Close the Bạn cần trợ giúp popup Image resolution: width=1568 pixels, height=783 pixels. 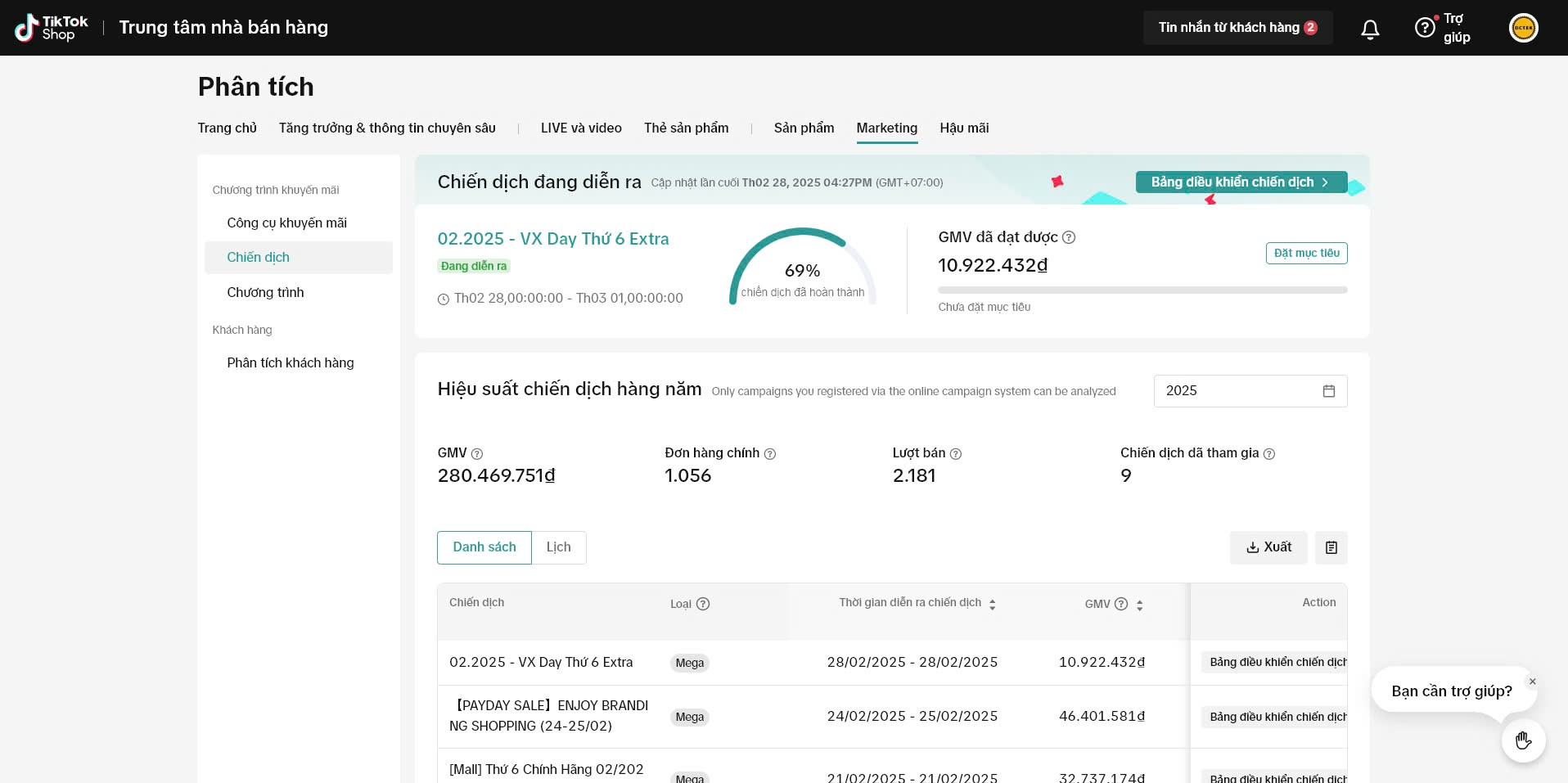(1532, 682)
